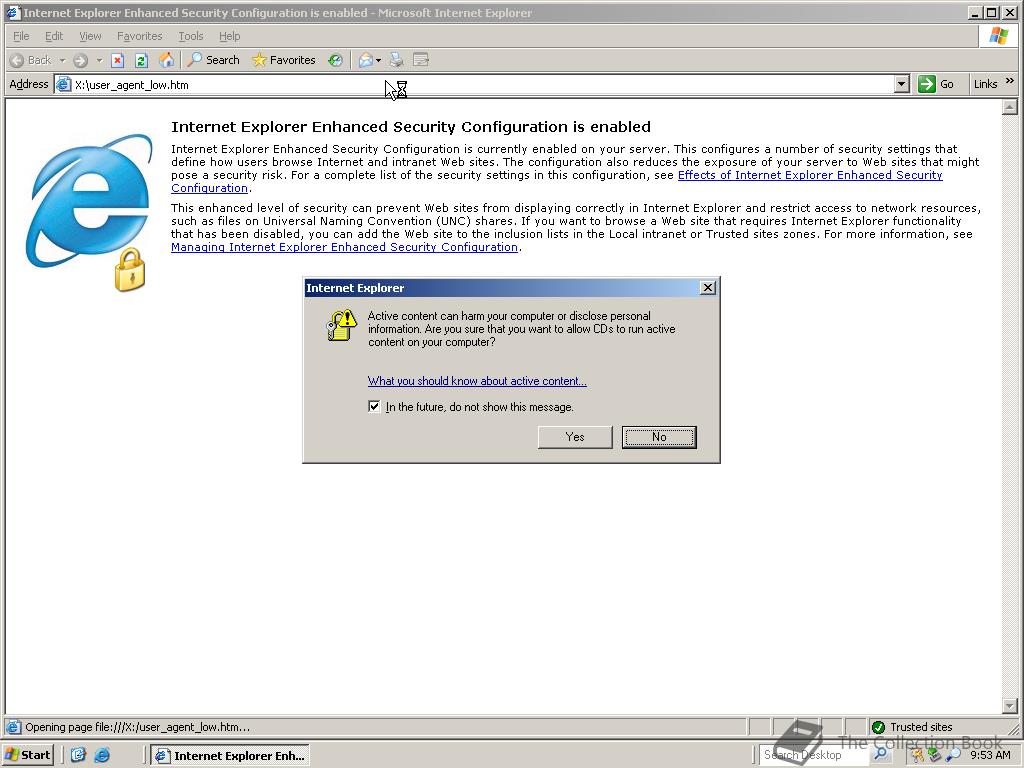
Task: Click the status bar page icon
Action: 13,727
